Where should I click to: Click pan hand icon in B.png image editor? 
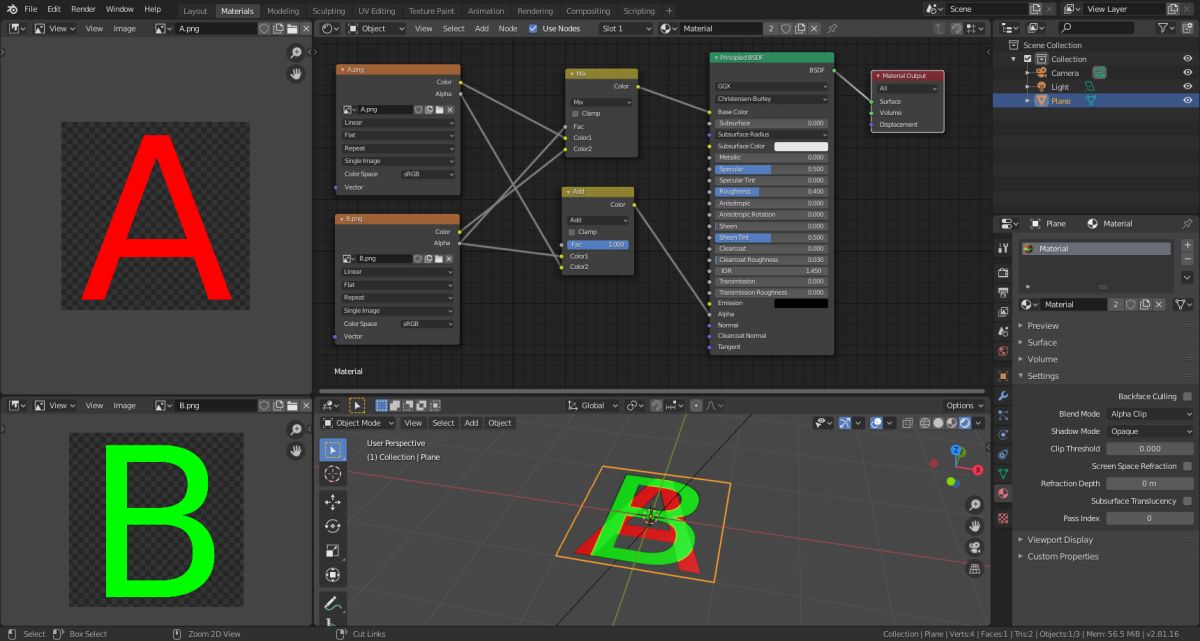click(296, 451)
